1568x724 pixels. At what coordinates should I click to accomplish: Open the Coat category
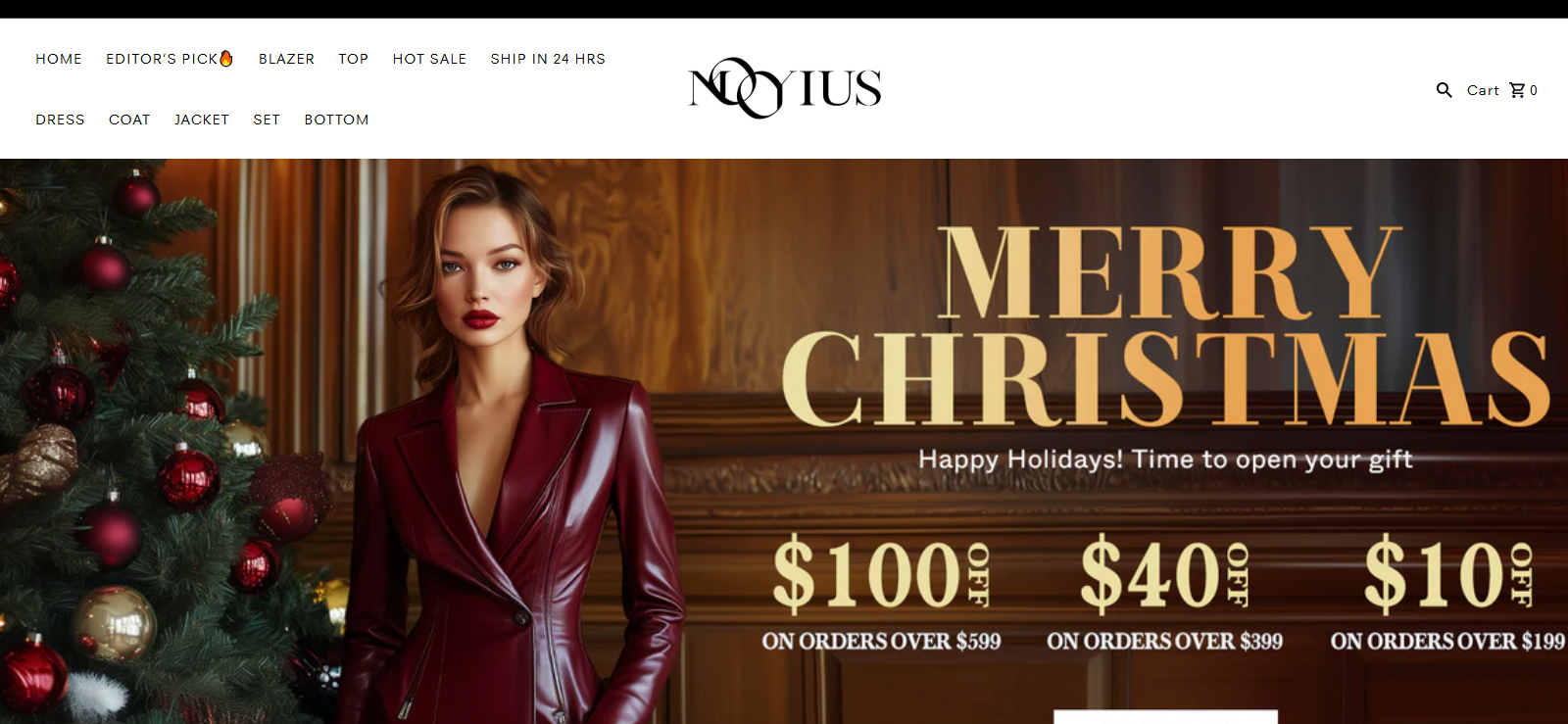[x=129, y=120]
